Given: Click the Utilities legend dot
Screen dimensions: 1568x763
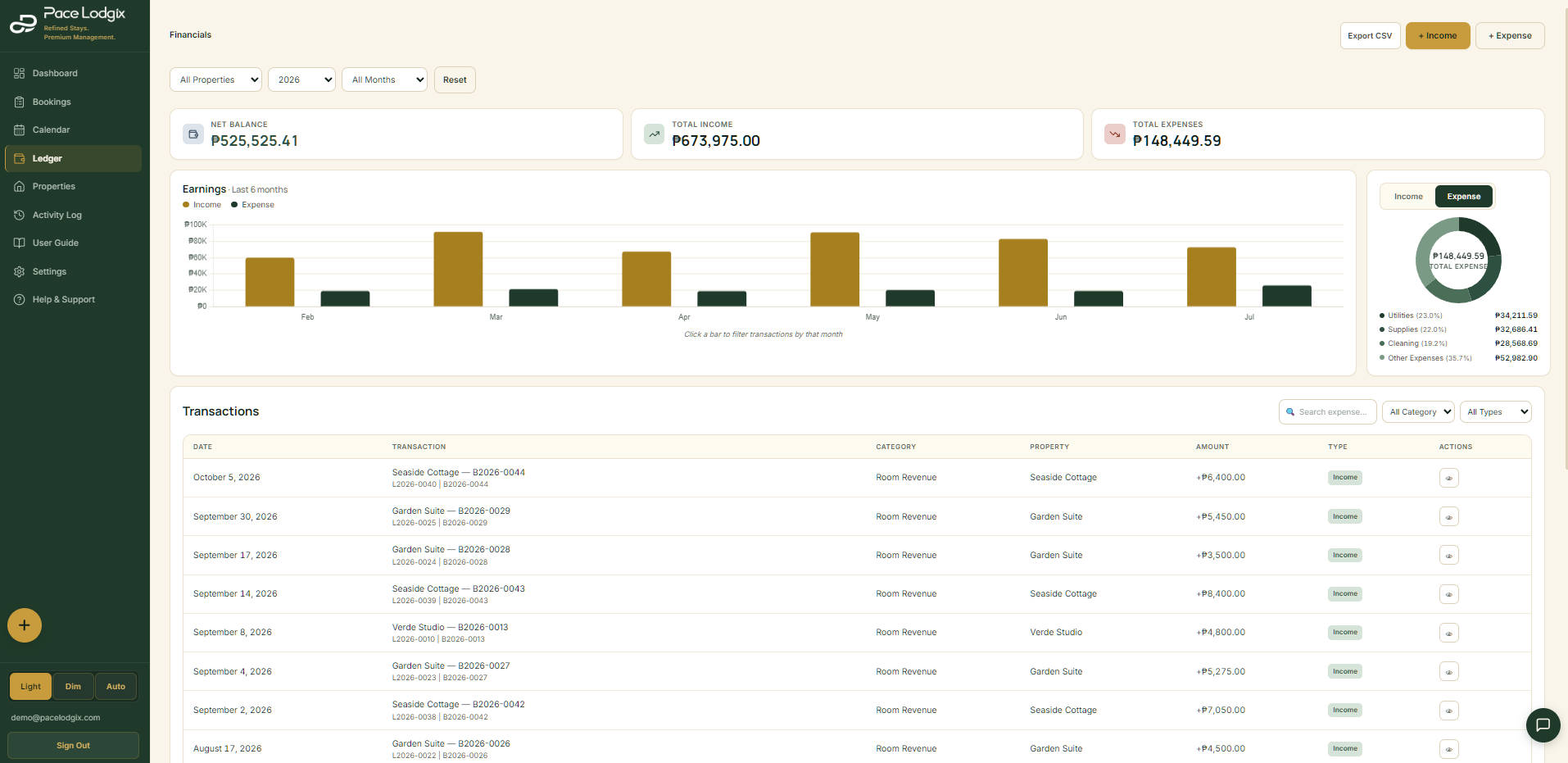Looking at the screenshot, I should pos(1382,316).
